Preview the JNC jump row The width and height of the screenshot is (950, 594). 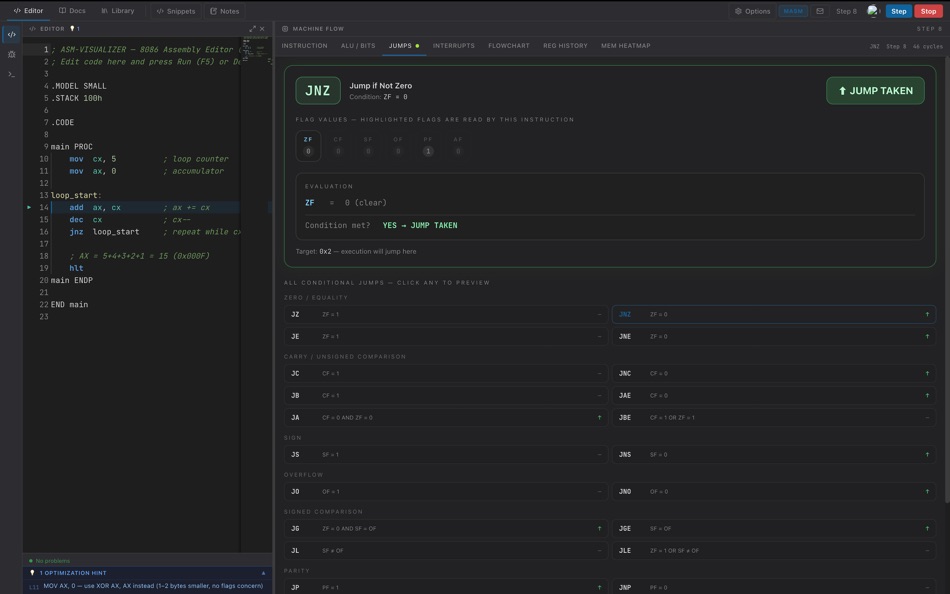pyautogui.click(x=774, y=373)
